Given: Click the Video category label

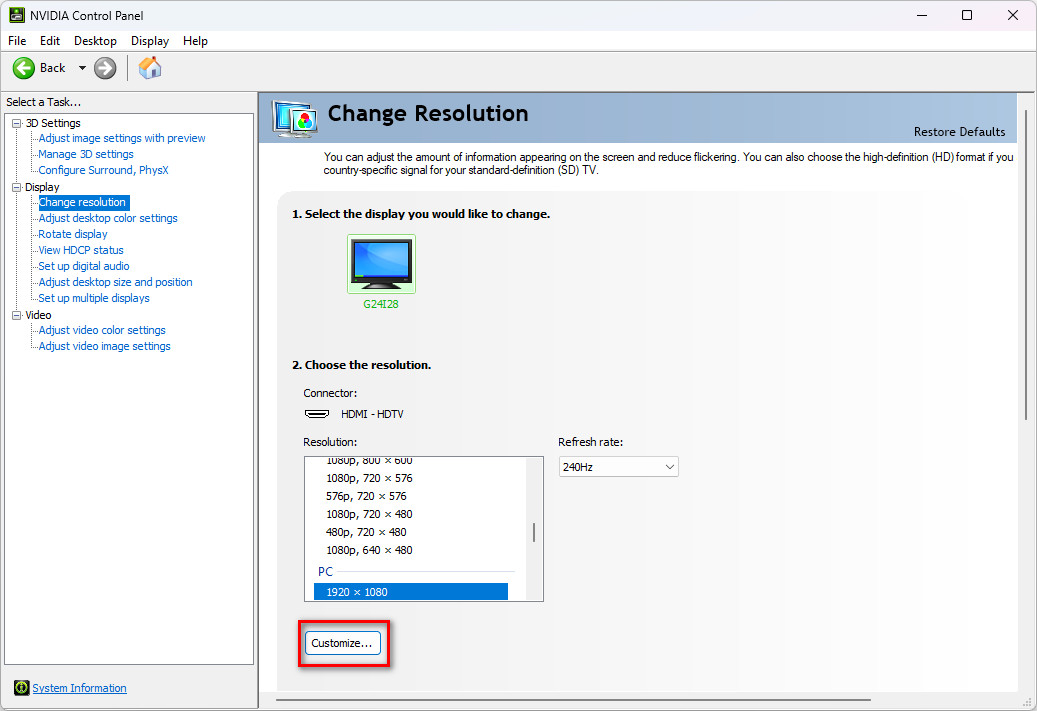Looking at the screenshot, I should tap(38, 315).
